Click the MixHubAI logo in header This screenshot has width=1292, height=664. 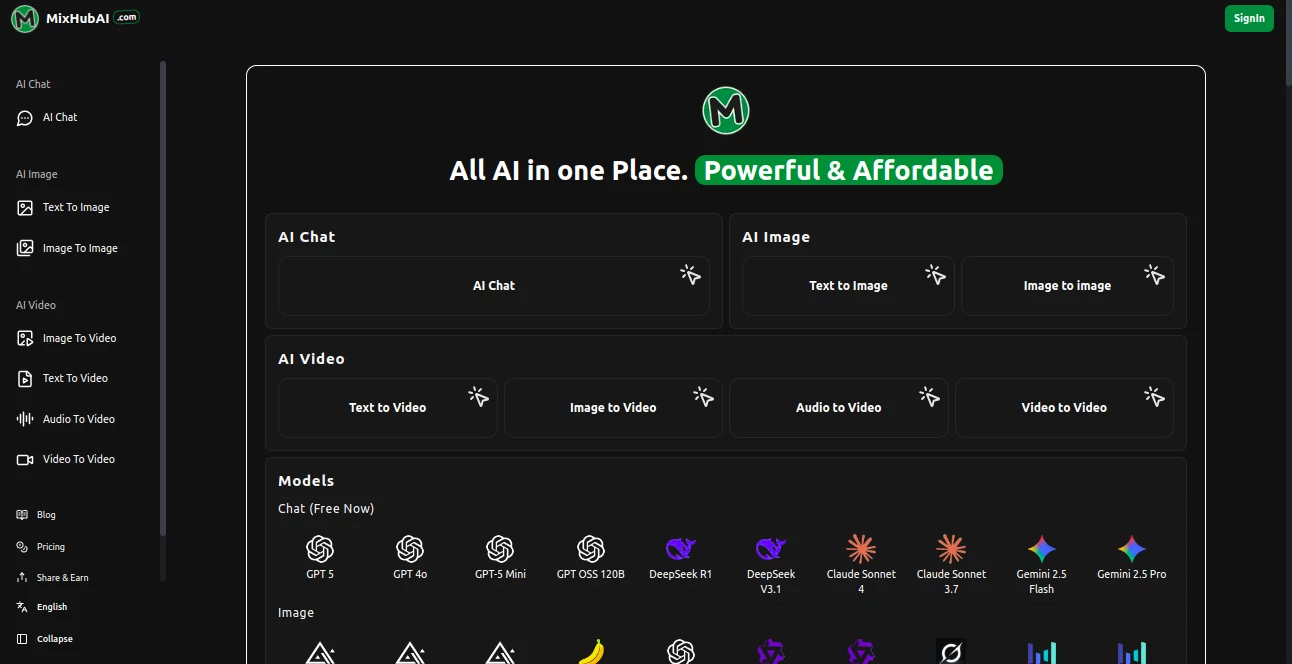75,18
